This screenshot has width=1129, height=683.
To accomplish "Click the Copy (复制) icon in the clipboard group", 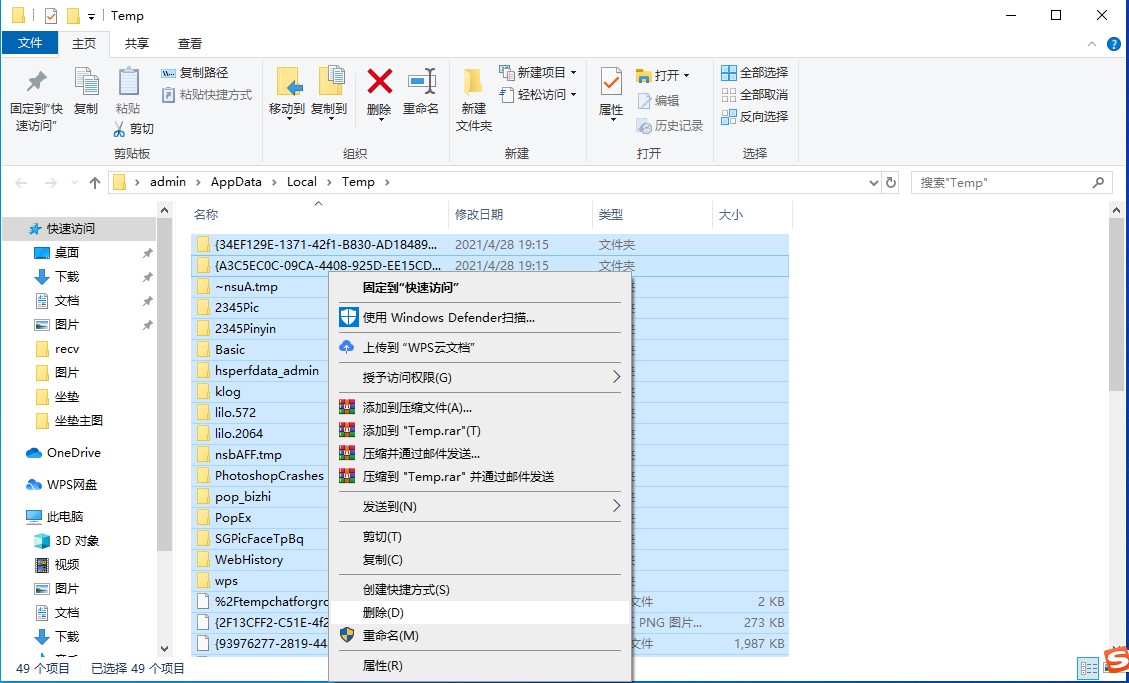I will 86,82.
